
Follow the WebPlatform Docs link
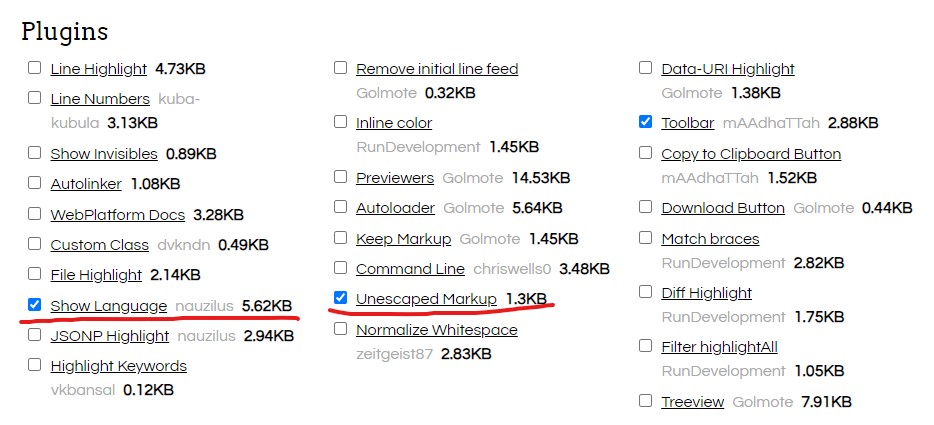117,215
